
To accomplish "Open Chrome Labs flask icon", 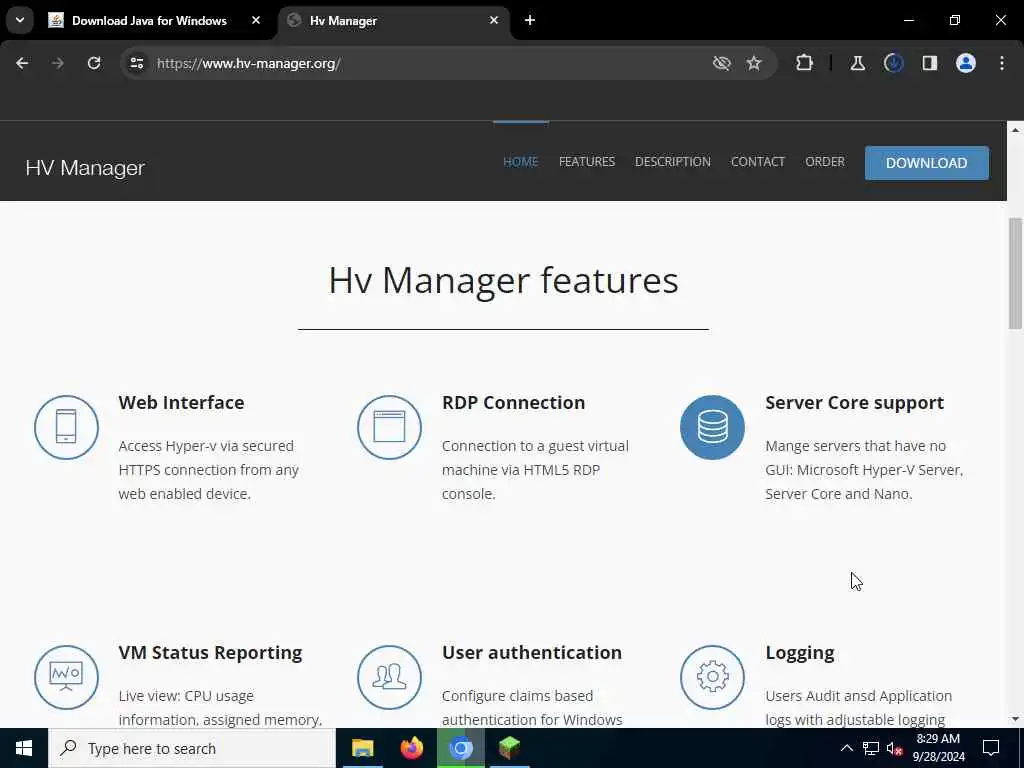I will point(857,63).
